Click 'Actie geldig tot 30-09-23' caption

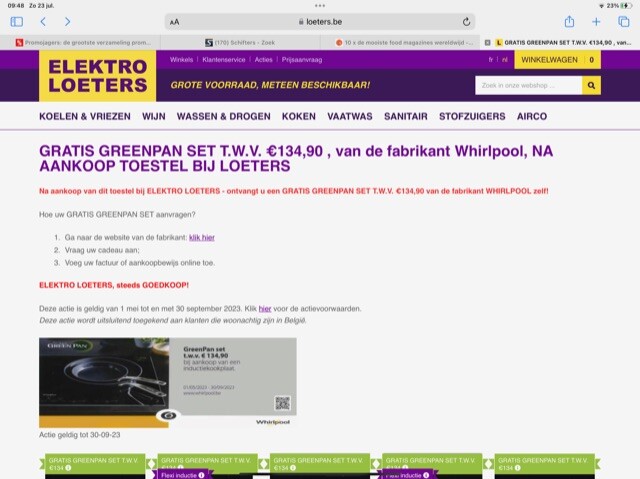[80, 435]
